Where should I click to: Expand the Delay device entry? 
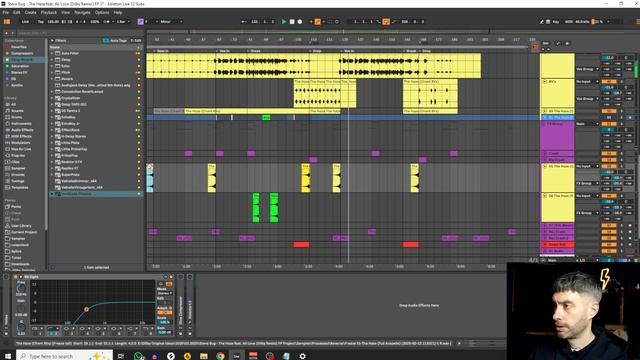click(52, 60)
